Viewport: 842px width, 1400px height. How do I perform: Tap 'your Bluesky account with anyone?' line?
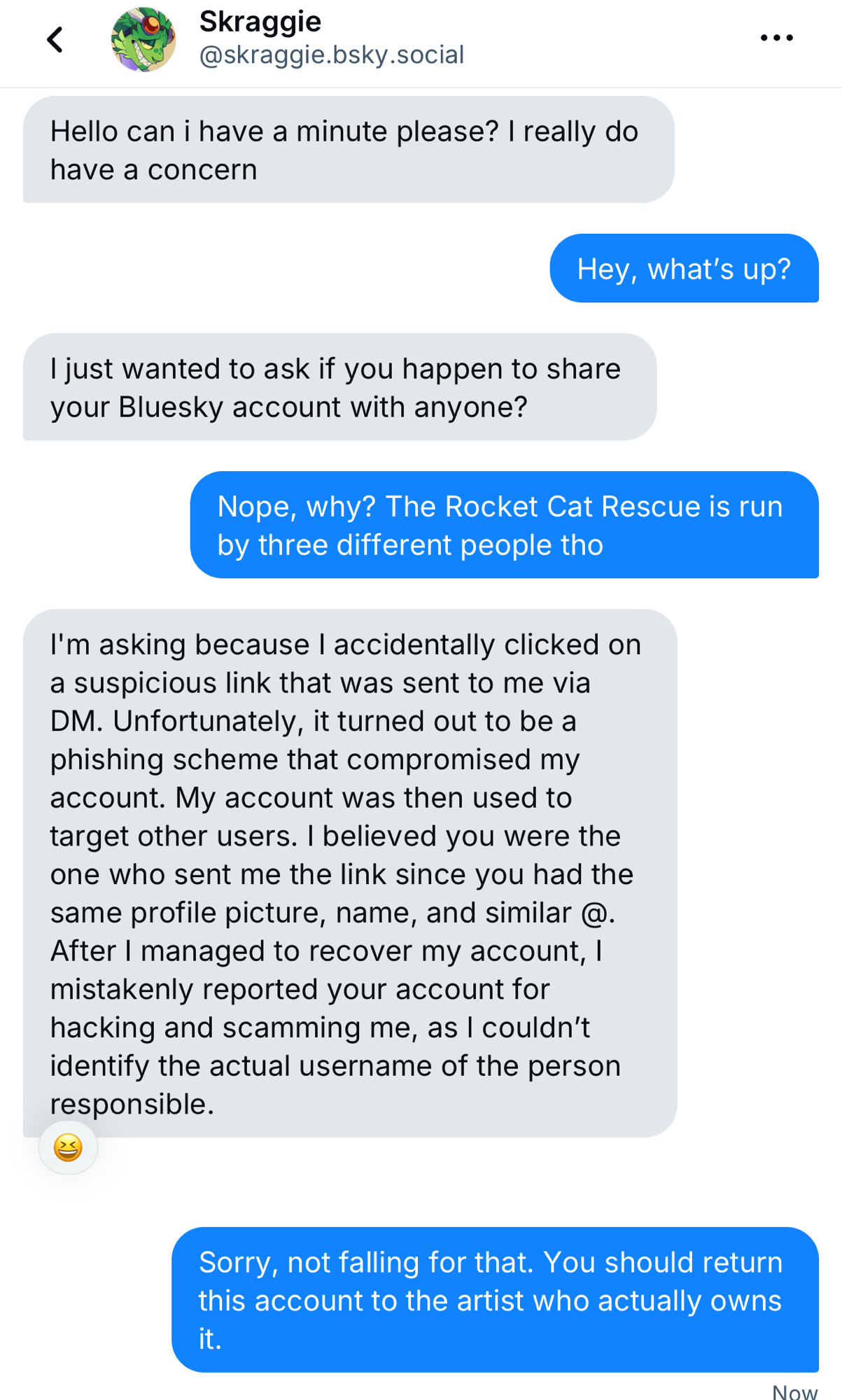coord(288,407)
